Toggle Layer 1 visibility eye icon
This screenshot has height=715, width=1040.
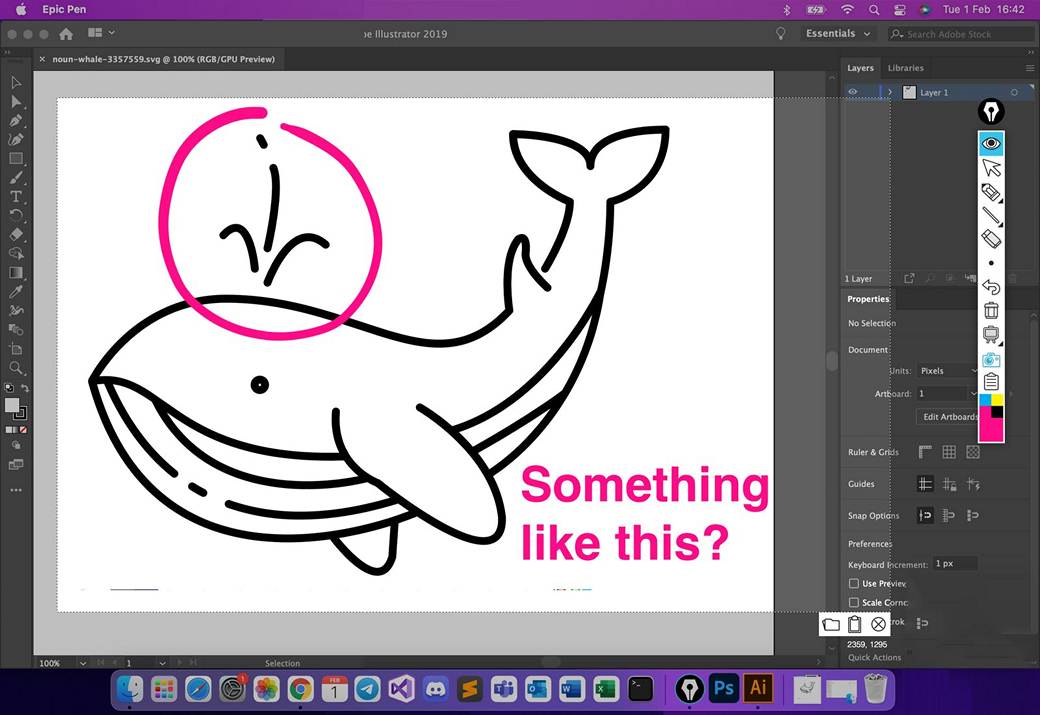coord(853,92)
